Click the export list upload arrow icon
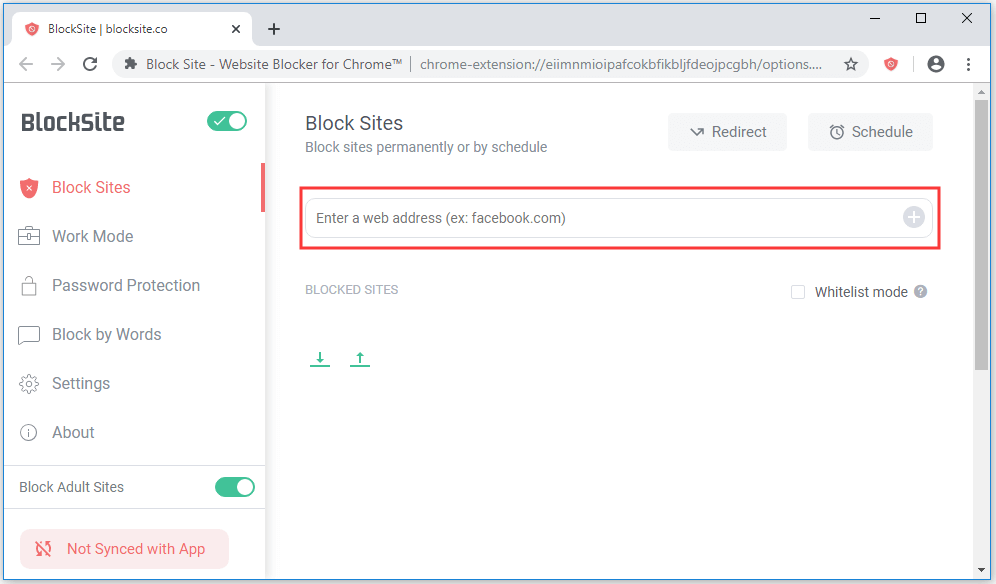This screenshot has width=996, height=584. click(360, 359)
